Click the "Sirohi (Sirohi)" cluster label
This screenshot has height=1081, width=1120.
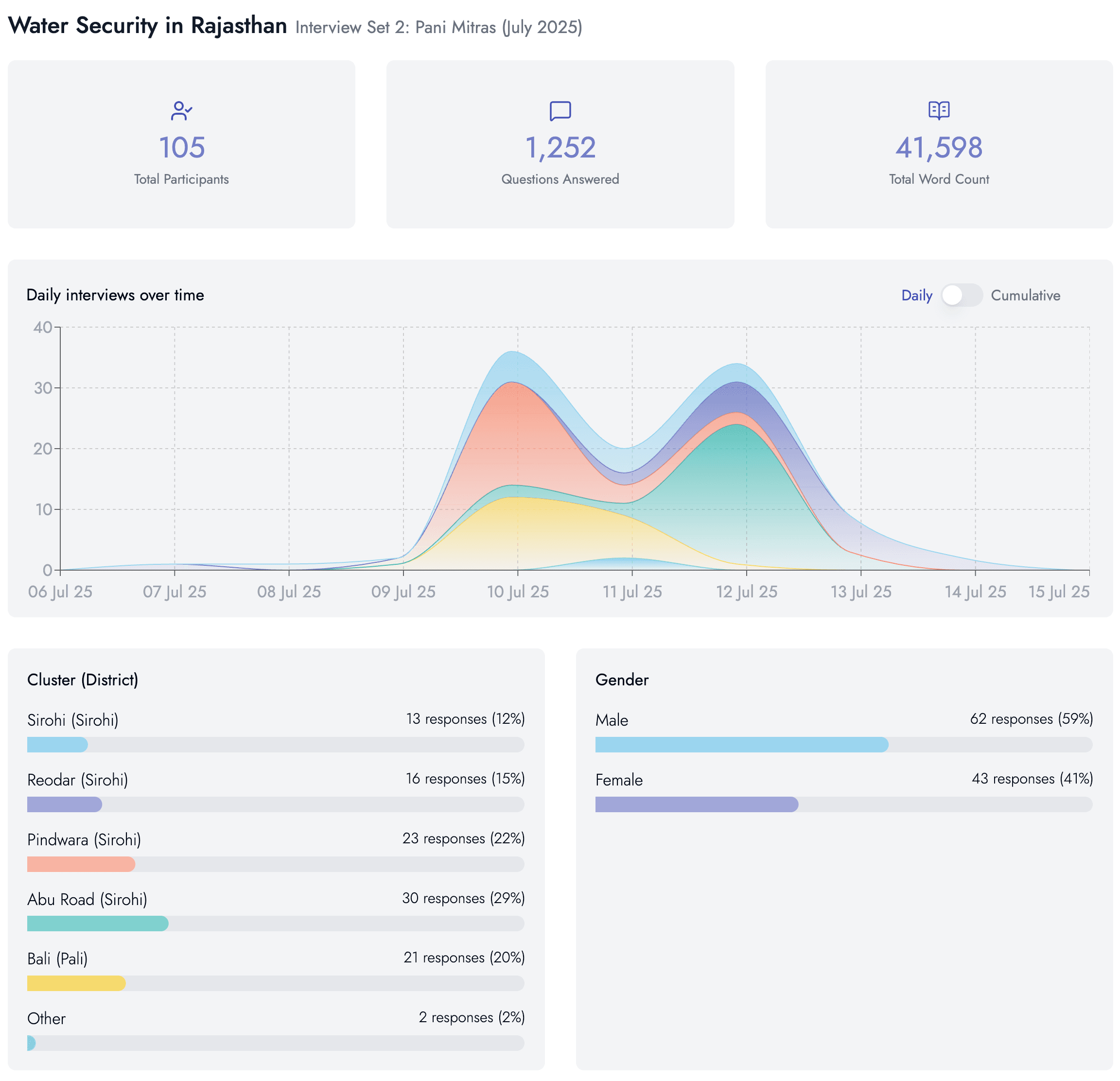point(72,720)
